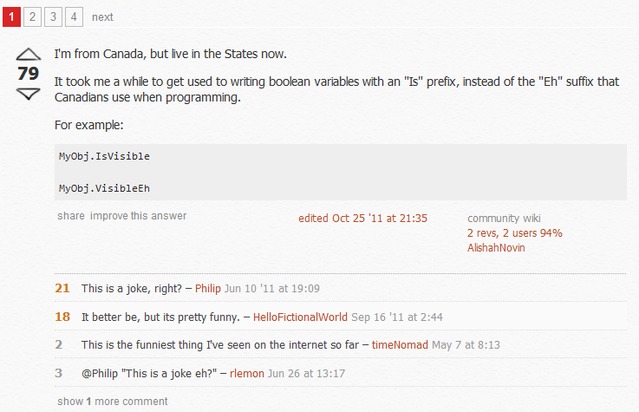The height and width of the screenshot is (412, 639).
Task: Select current page 1 button
Action: (11, 16)
